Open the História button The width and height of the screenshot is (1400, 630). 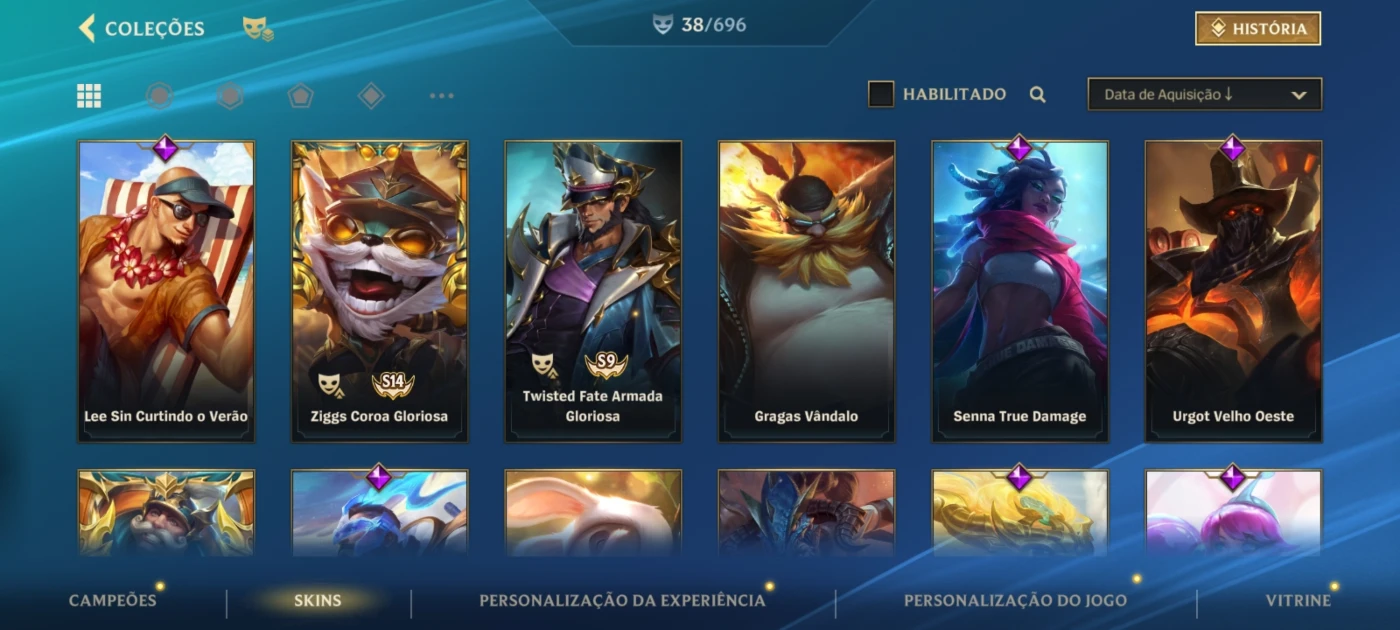(1258, 29)
